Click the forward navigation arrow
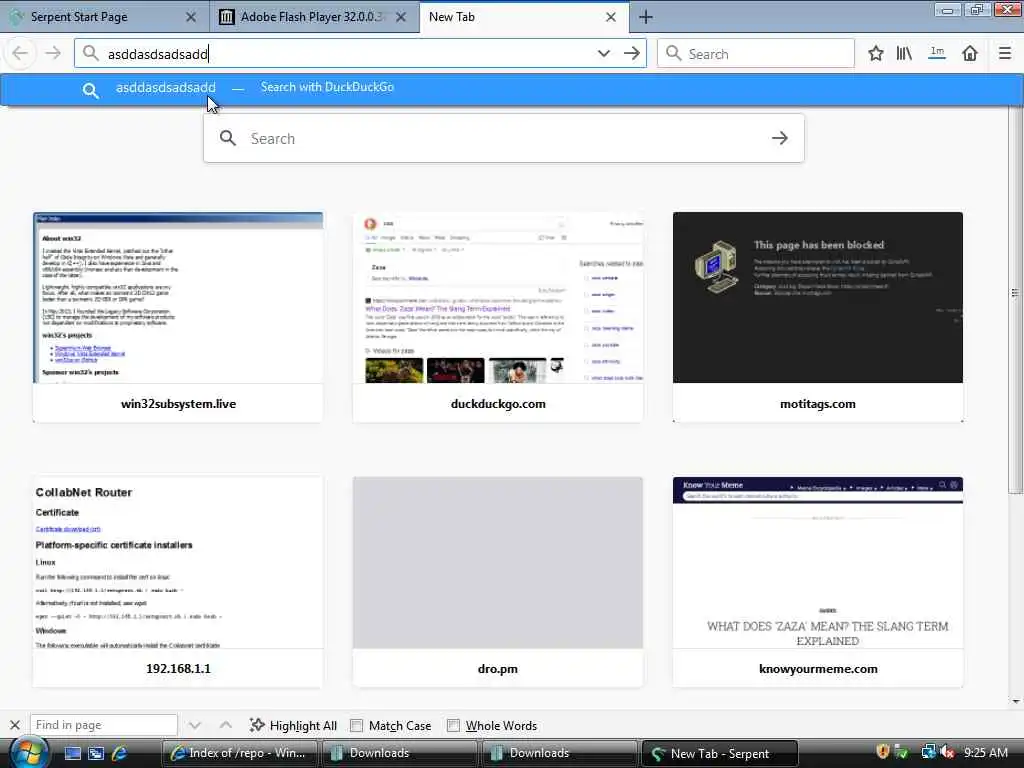1024x768 pixels. [x=53, y=54]
